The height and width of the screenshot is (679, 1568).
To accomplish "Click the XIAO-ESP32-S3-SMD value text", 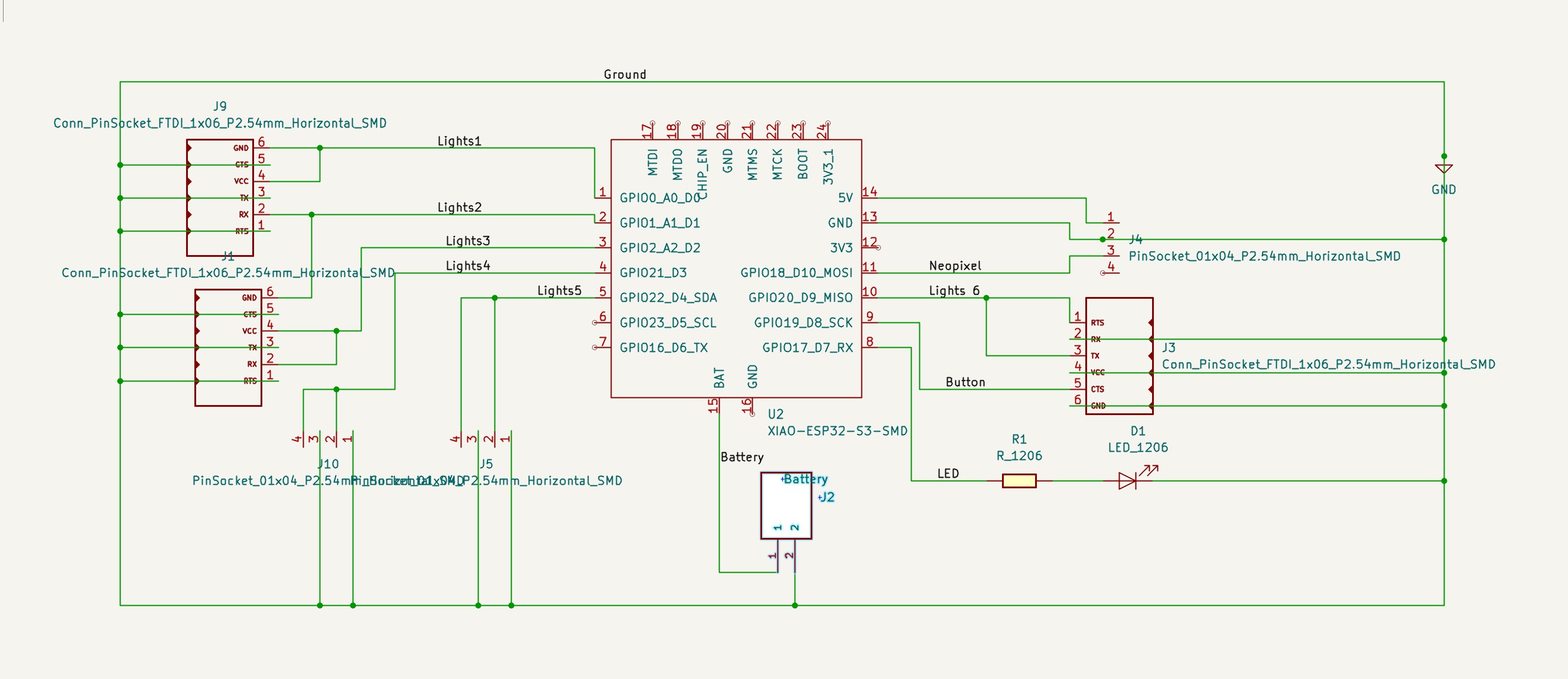I will pyautogui.click(x=837, y=431).
